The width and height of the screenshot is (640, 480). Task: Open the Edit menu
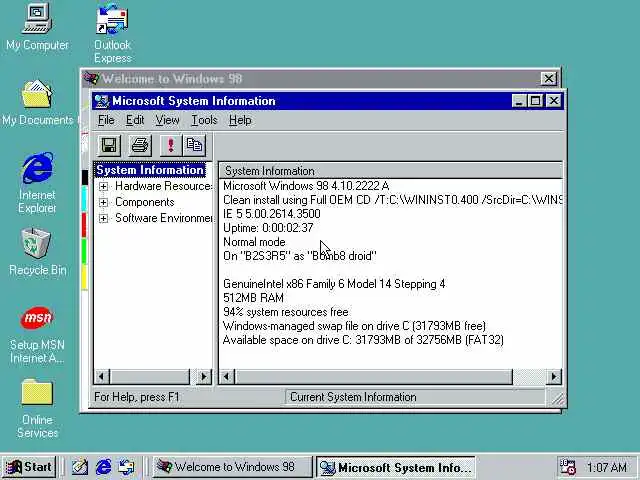tap(135, 120)
